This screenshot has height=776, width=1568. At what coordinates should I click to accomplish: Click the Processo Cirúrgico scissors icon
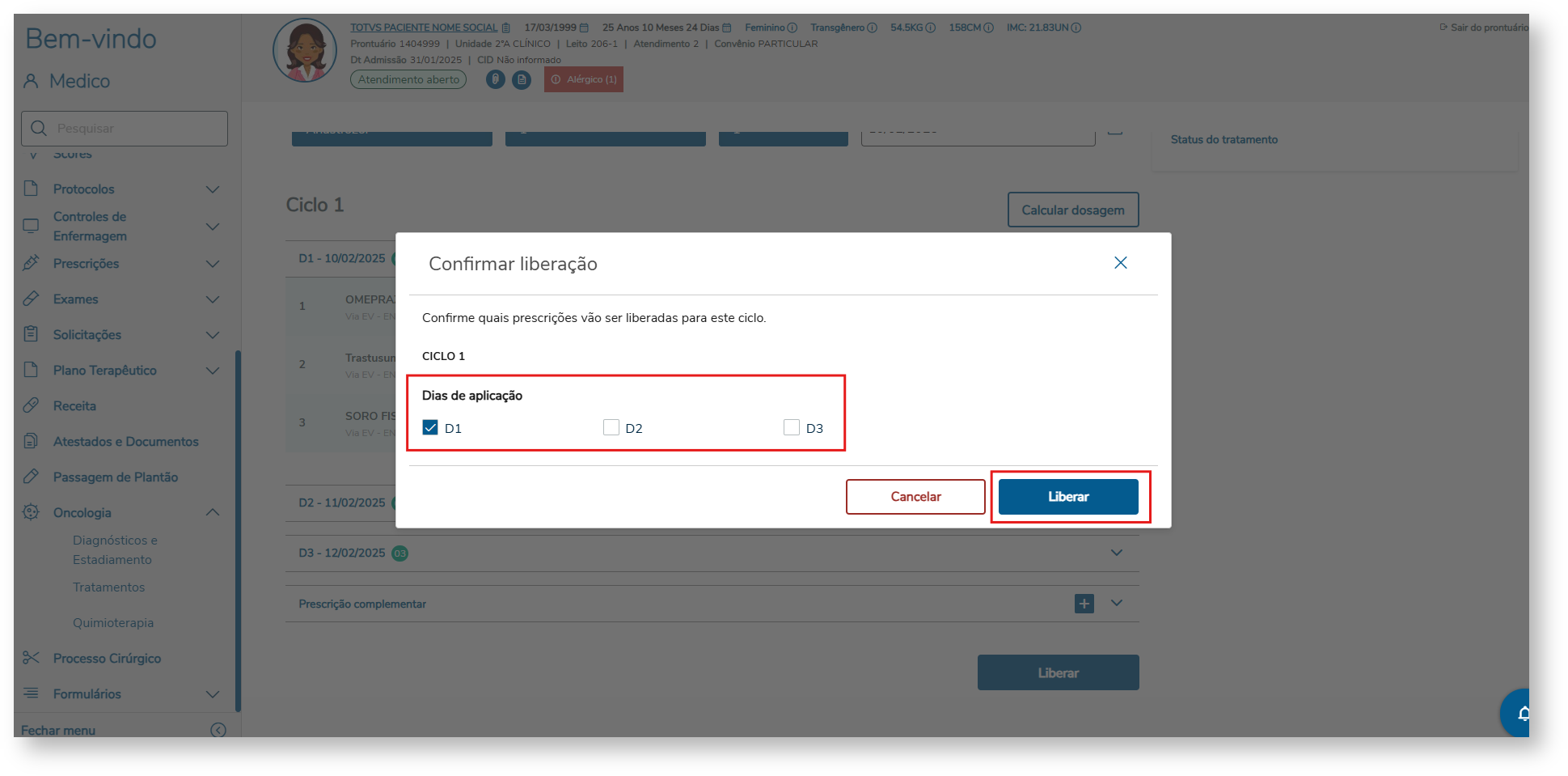coord(31,658)
